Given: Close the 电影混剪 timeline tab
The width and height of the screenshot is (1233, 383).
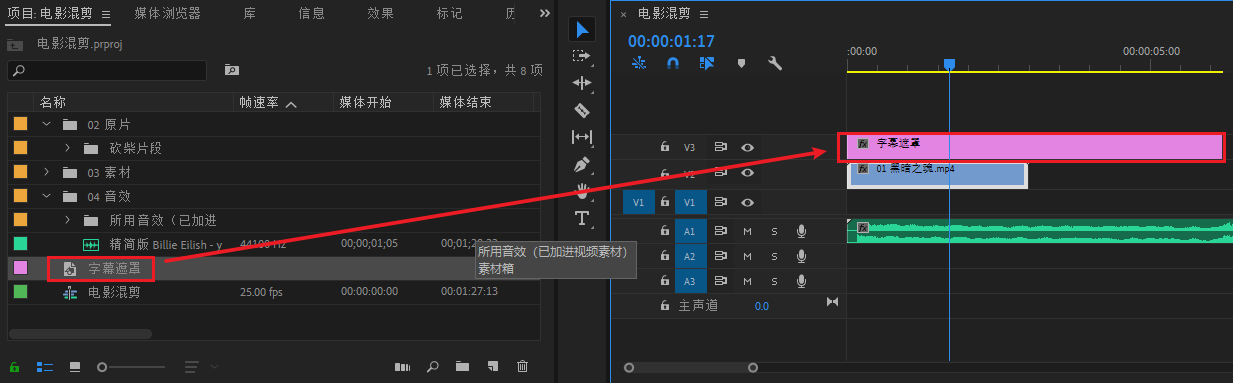Looking at the screenshot, I should point(624,14).
